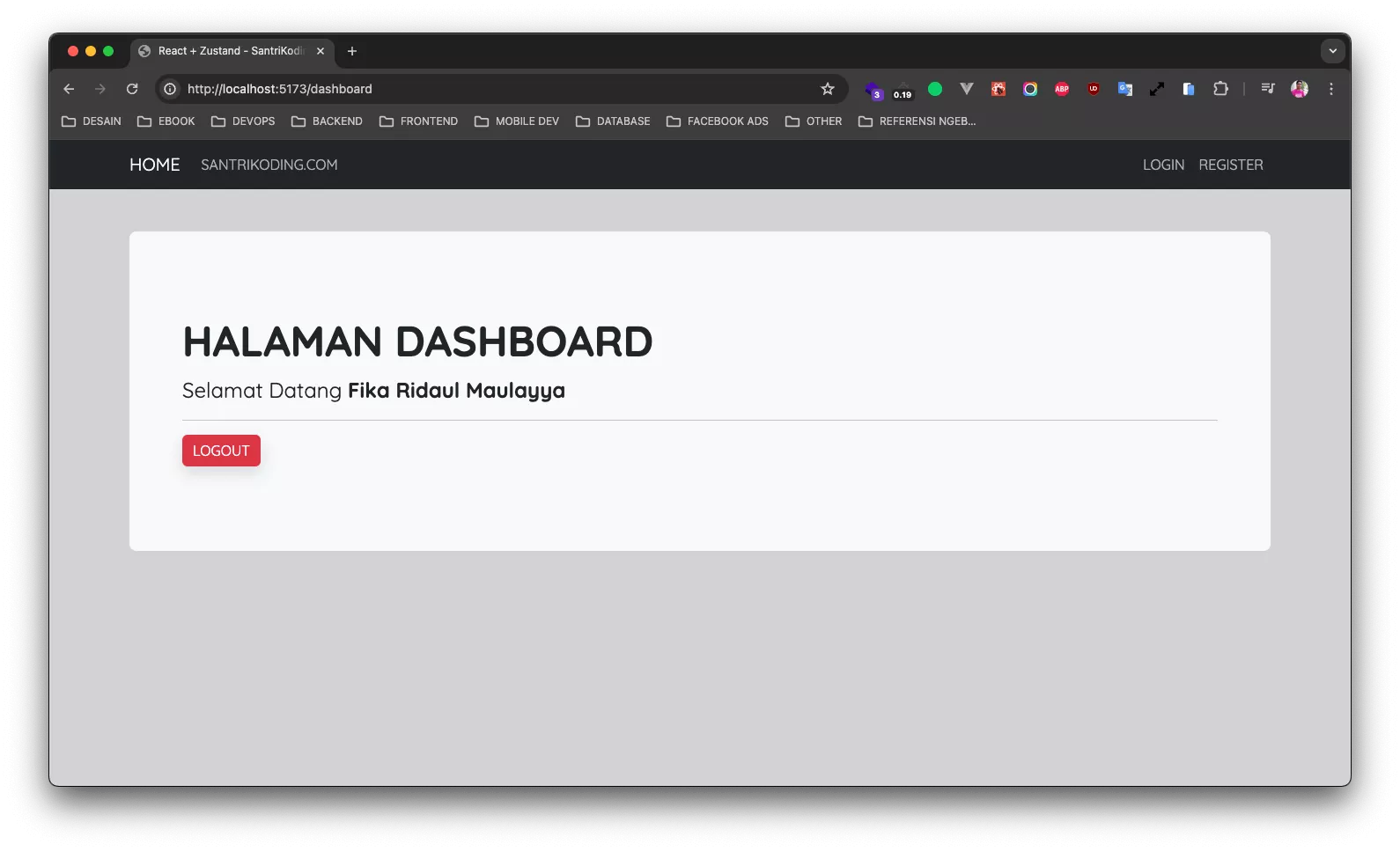Select the React + Zustand - SantriKoding tab
Image resolution: width=1400 pixels, height=851 pixels.
point(231,51)
